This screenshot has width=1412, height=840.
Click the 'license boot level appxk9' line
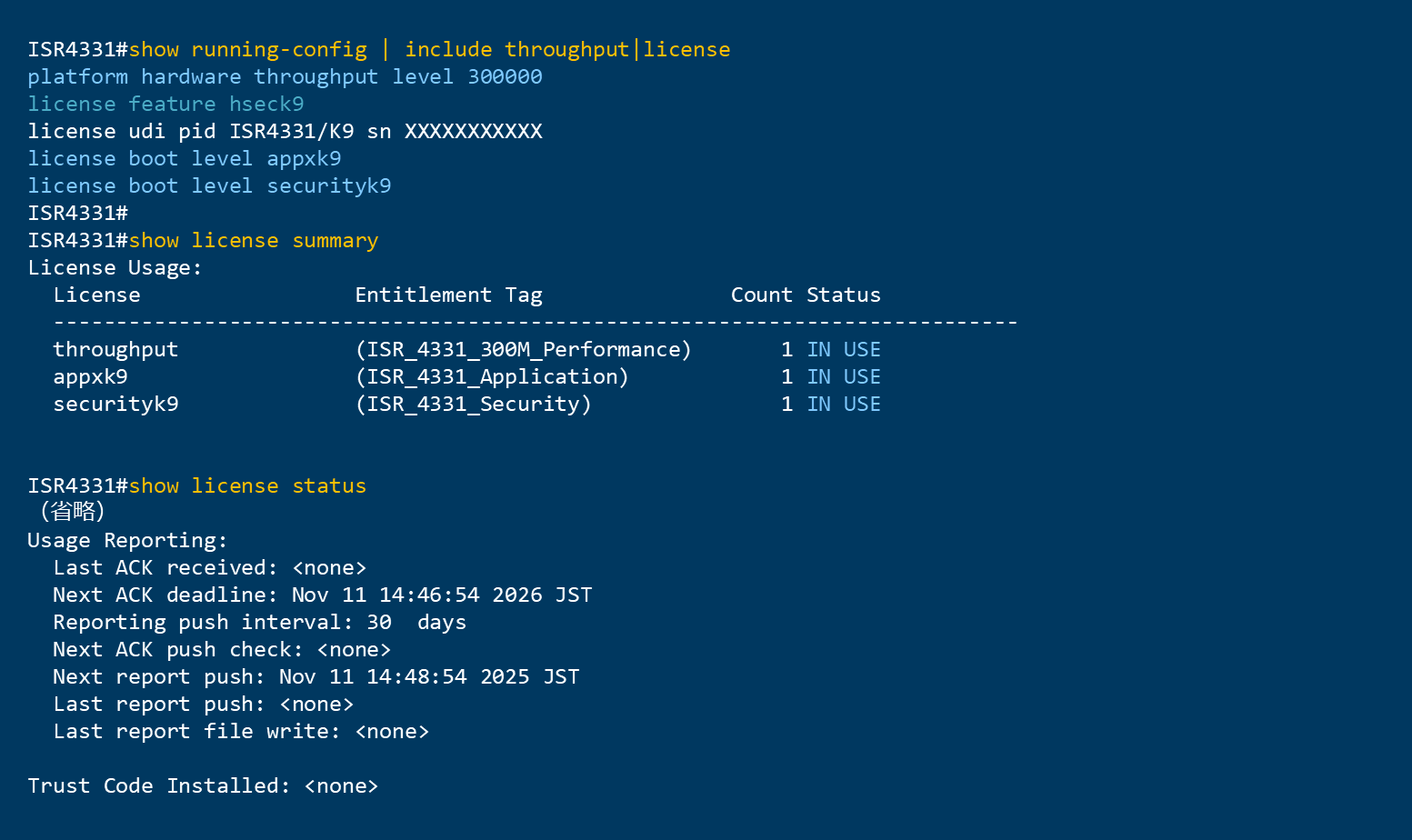[185, 159]
